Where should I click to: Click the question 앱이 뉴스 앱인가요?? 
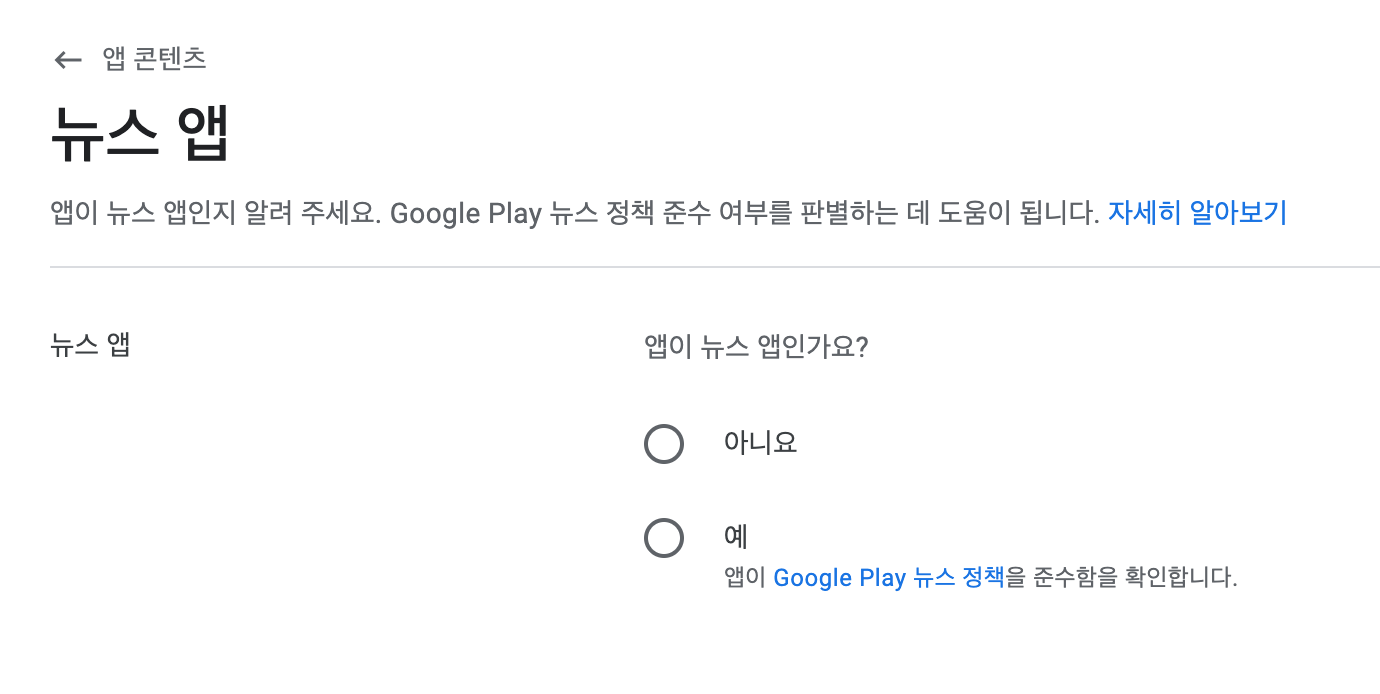tap(756, 347)
